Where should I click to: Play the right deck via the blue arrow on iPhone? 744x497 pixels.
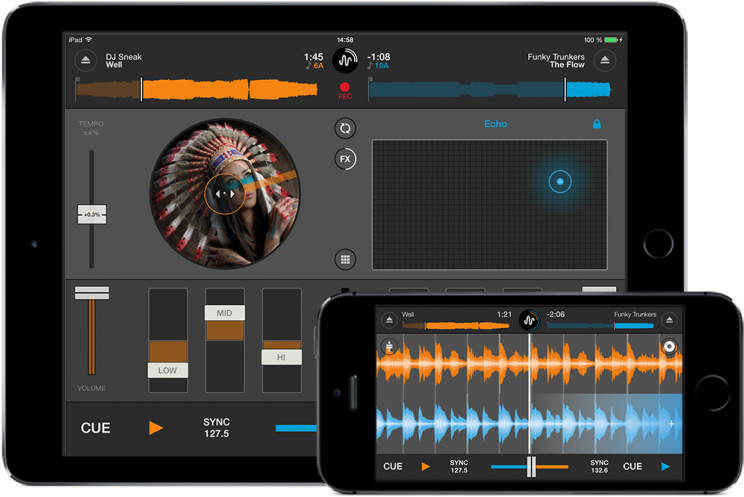click(665, 467)
